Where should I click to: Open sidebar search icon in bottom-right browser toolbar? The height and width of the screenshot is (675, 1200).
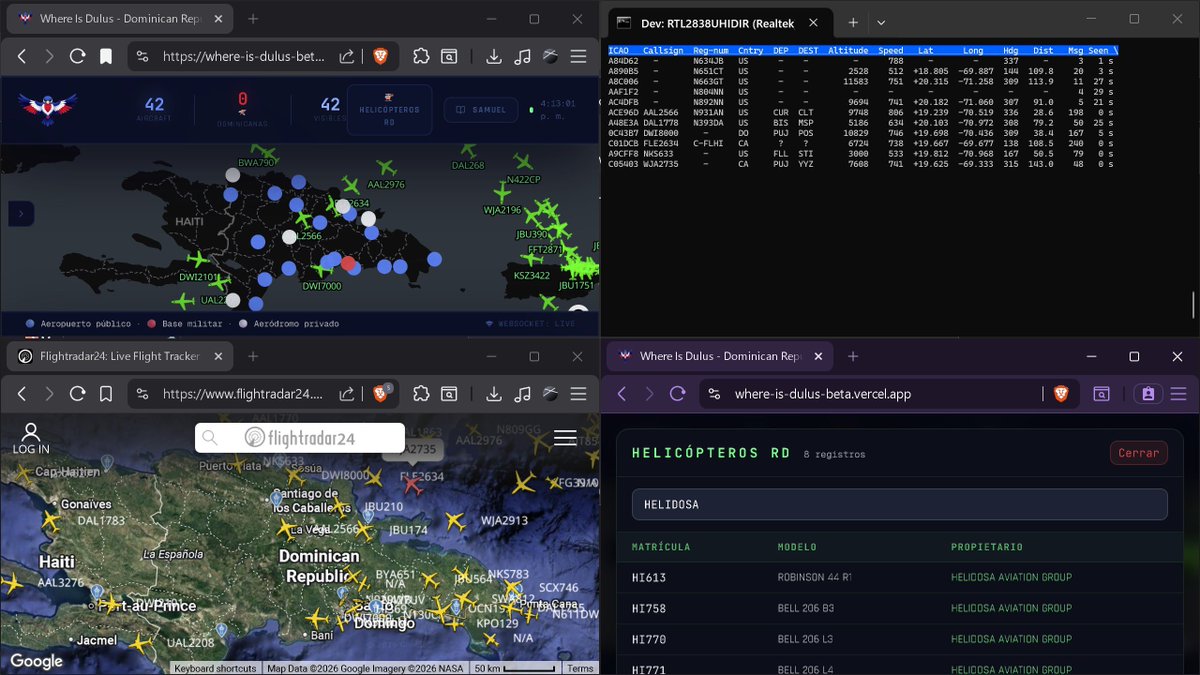tap(1101, 394)
